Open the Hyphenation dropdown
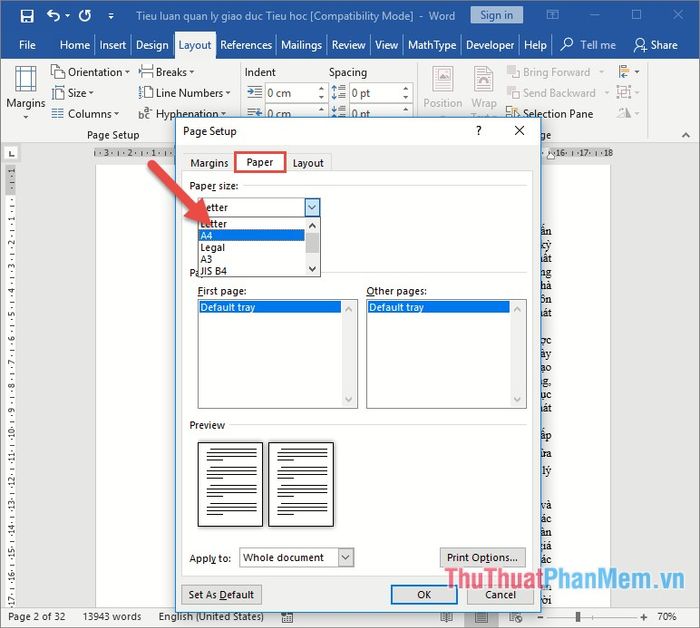 pyautogui.click(x=182, y=113)
